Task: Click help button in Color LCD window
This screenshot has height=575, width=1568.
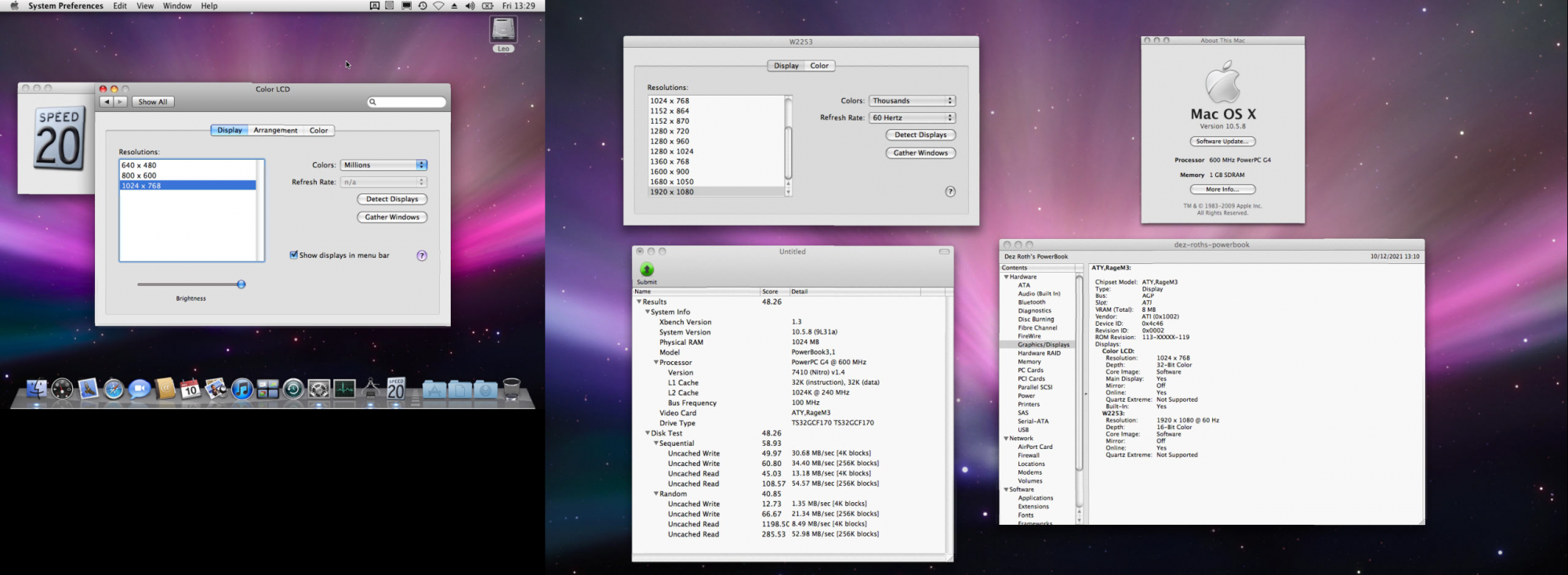Action: pyautogui.click(x=422, y=255)
